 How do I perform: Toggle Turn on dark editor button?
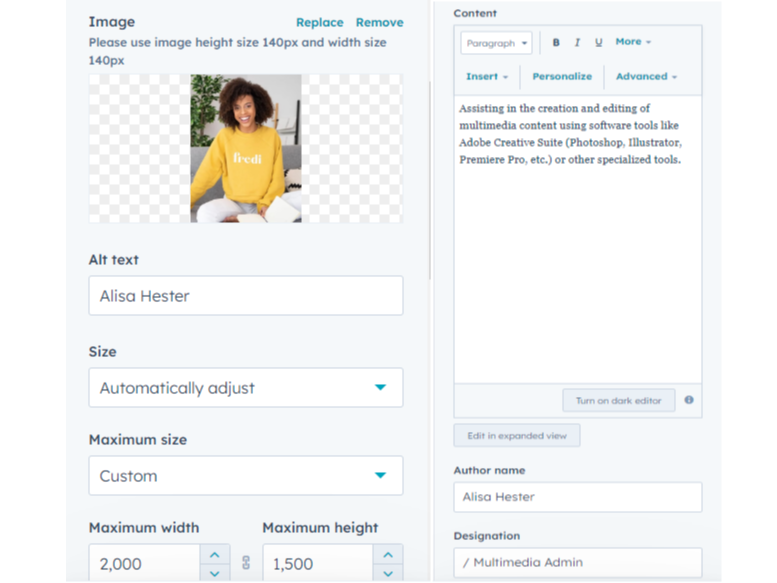point(618,401)
